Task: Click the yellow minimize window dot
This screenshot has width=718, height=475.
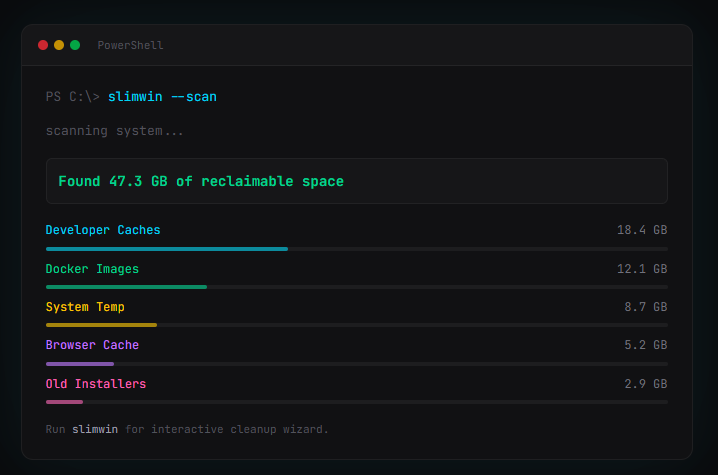Action: (59, 45)
